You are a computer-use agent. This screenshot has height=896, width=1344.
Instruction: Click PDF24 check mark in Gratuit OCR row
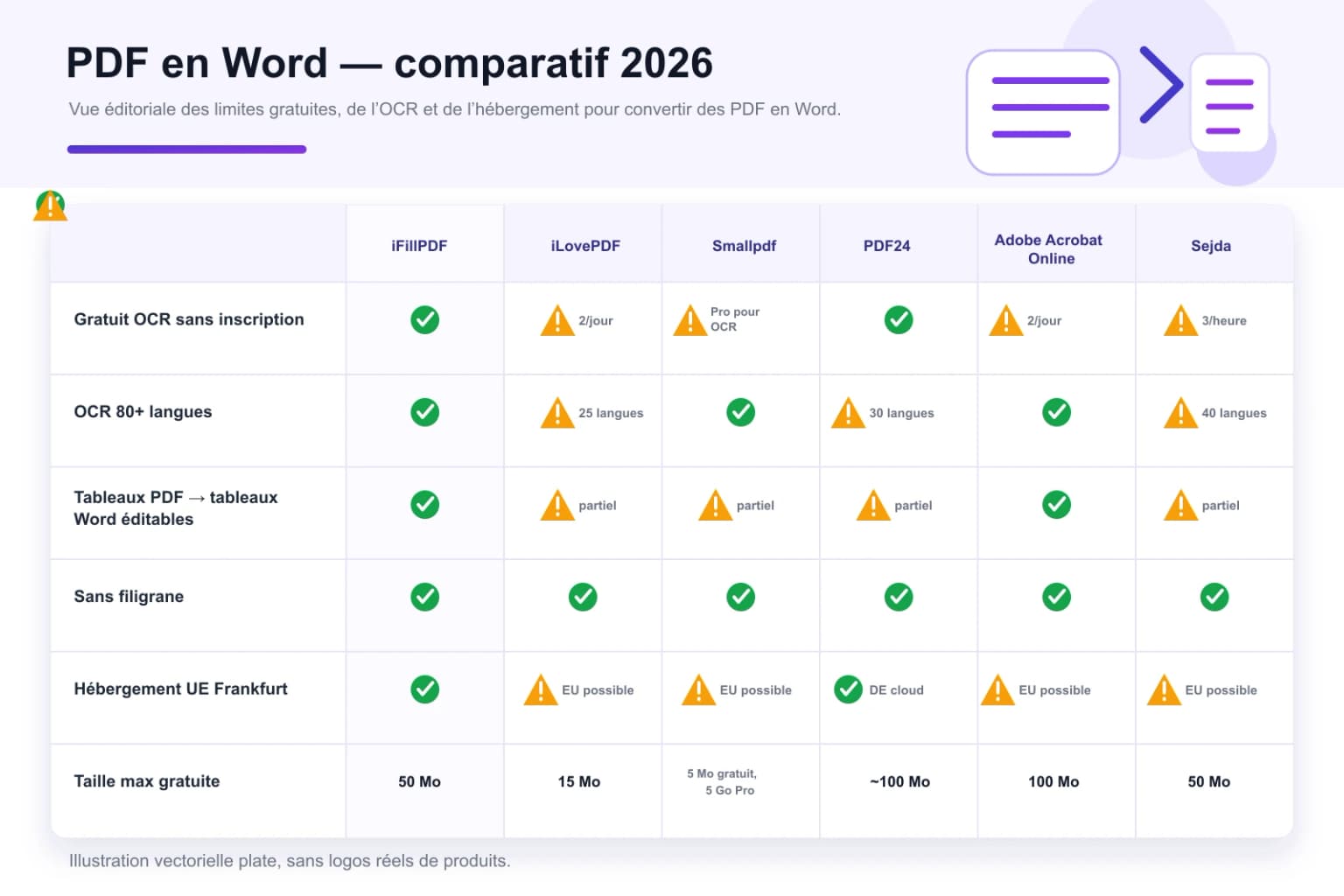(x=899, y=319)
